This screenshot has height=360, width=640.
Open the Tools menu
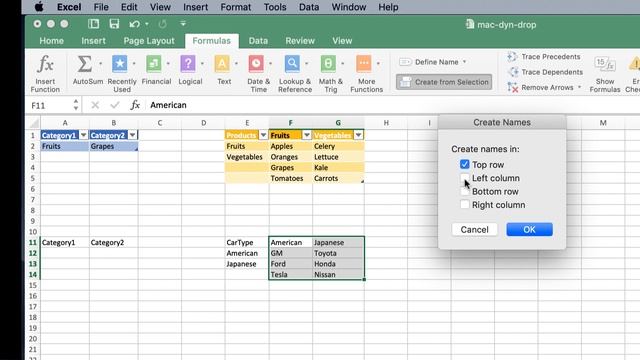click(x=275, y=7)
